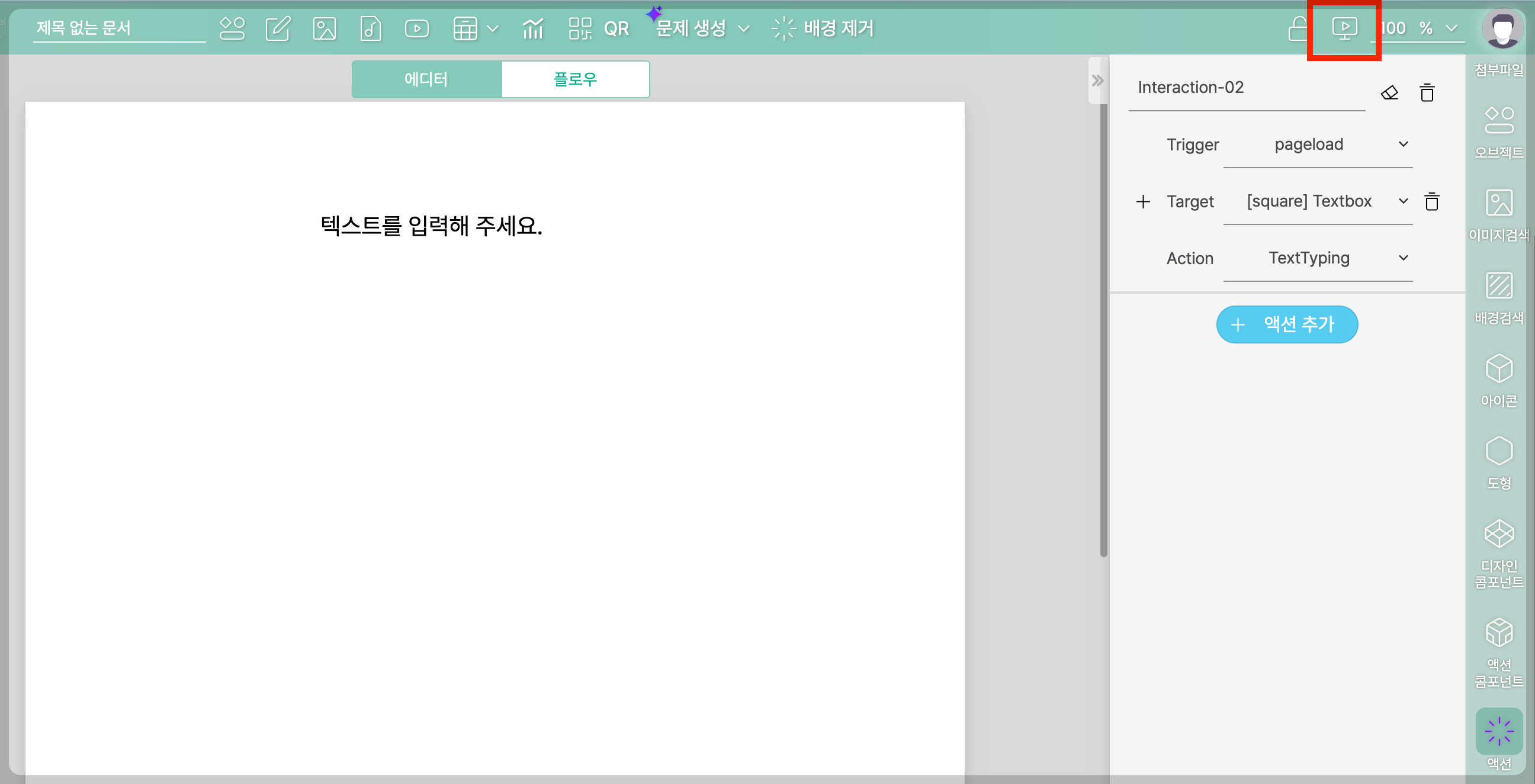Insert a video from the toolbar
This screenshot has width=1535, height=784.
(x=416, y=28)
